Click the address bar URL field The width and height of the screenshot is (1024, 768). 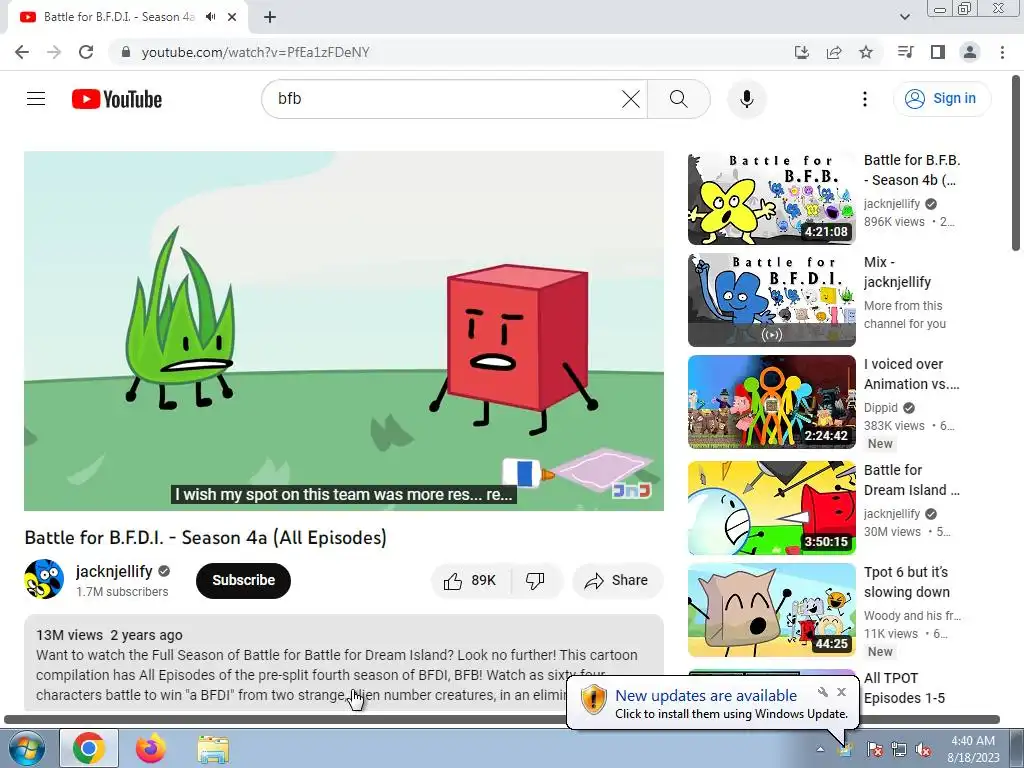451,52
